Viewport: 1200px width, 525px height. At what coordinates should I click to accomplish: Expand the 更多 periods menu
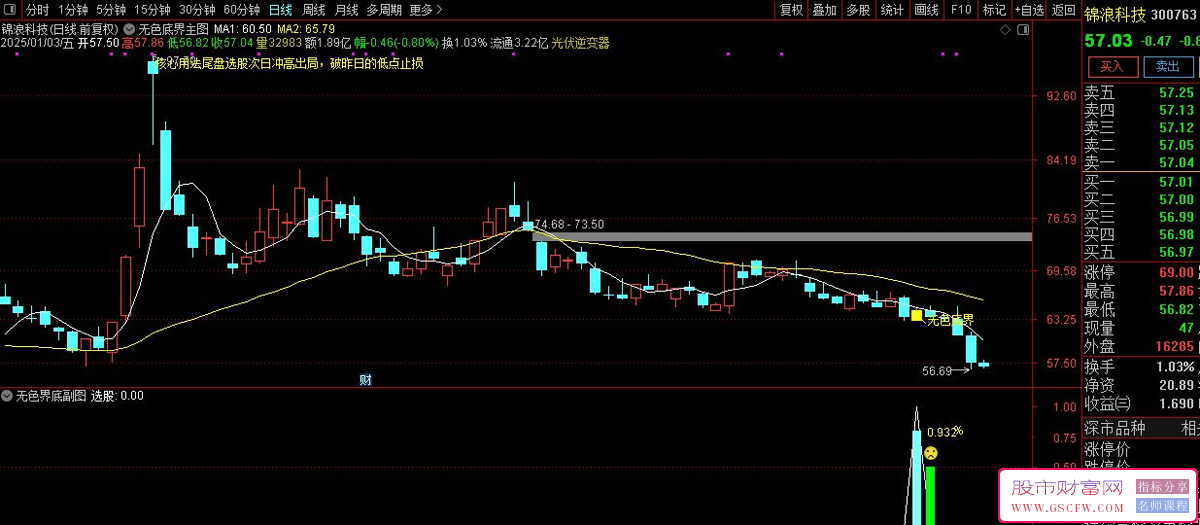point(426,10)
